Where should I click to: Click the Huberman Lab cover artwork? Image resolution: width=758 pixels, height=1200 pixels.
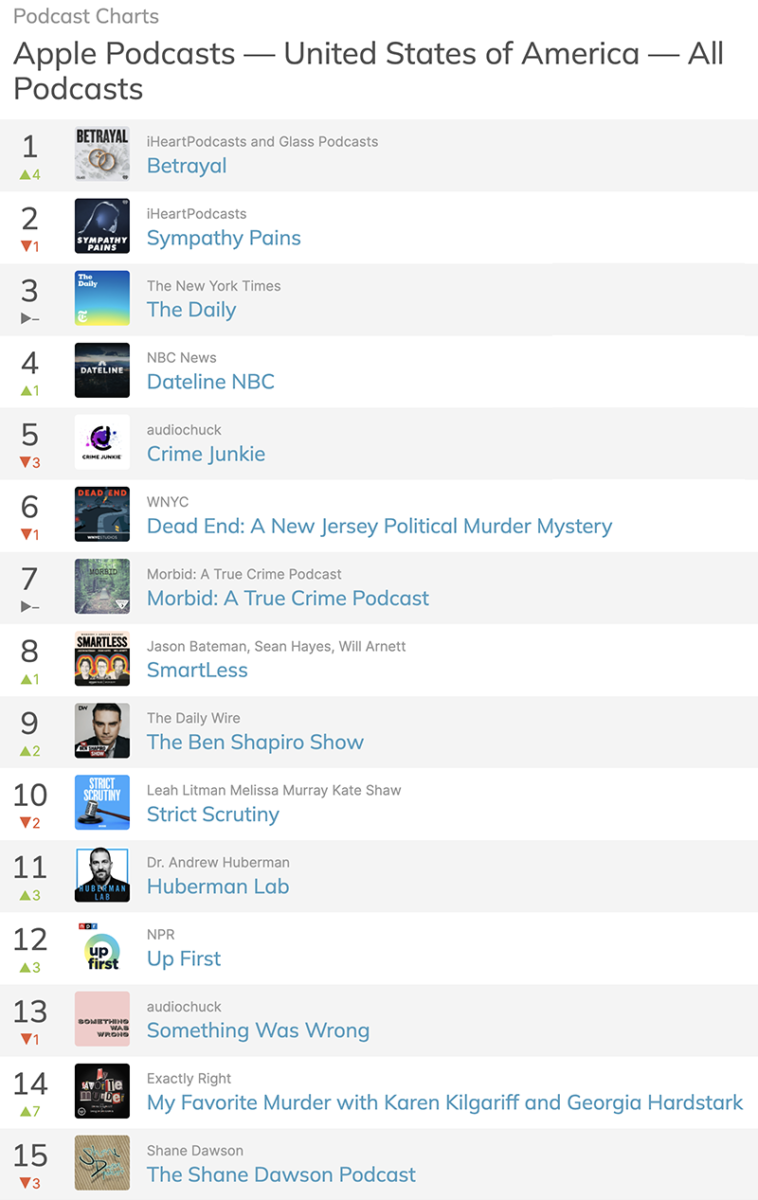[x=102, y=875]
